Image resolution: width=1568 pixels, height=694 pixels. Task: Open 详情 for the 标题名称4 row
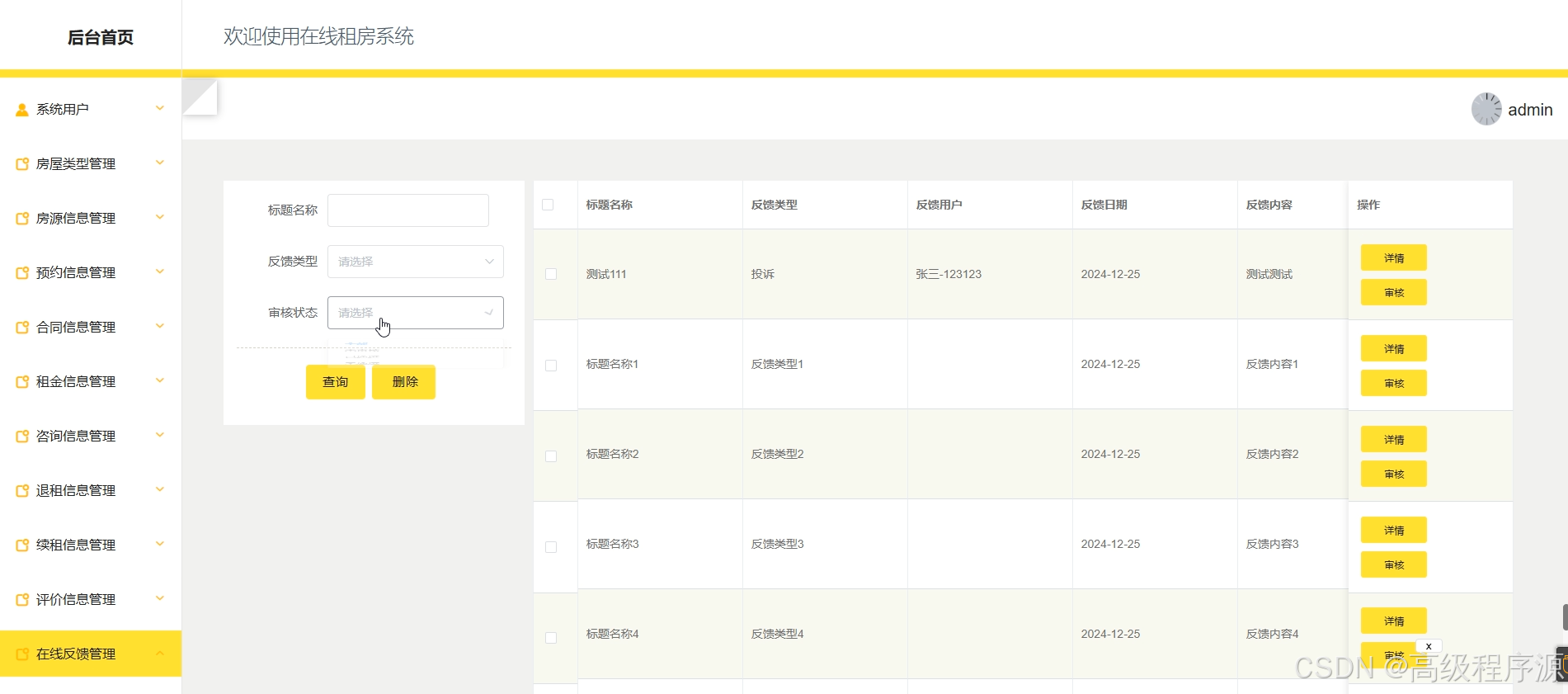[1394, 621]
